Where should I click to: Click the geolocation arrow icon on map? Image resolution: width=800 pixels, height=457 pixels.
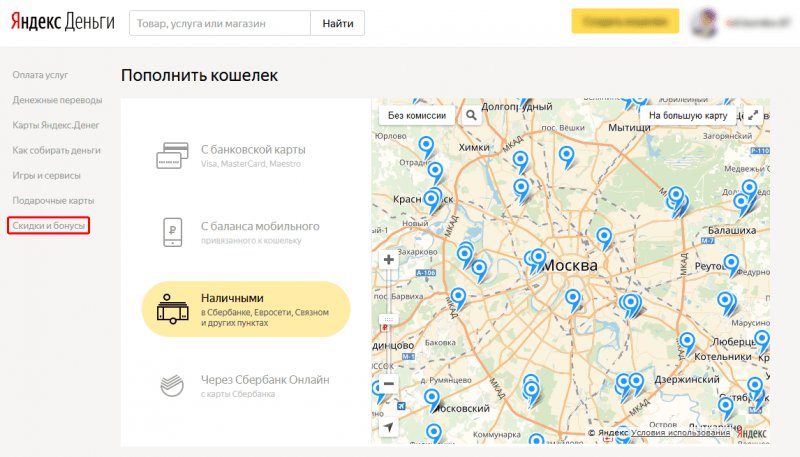pyautogui.click(x=389, y=427)
